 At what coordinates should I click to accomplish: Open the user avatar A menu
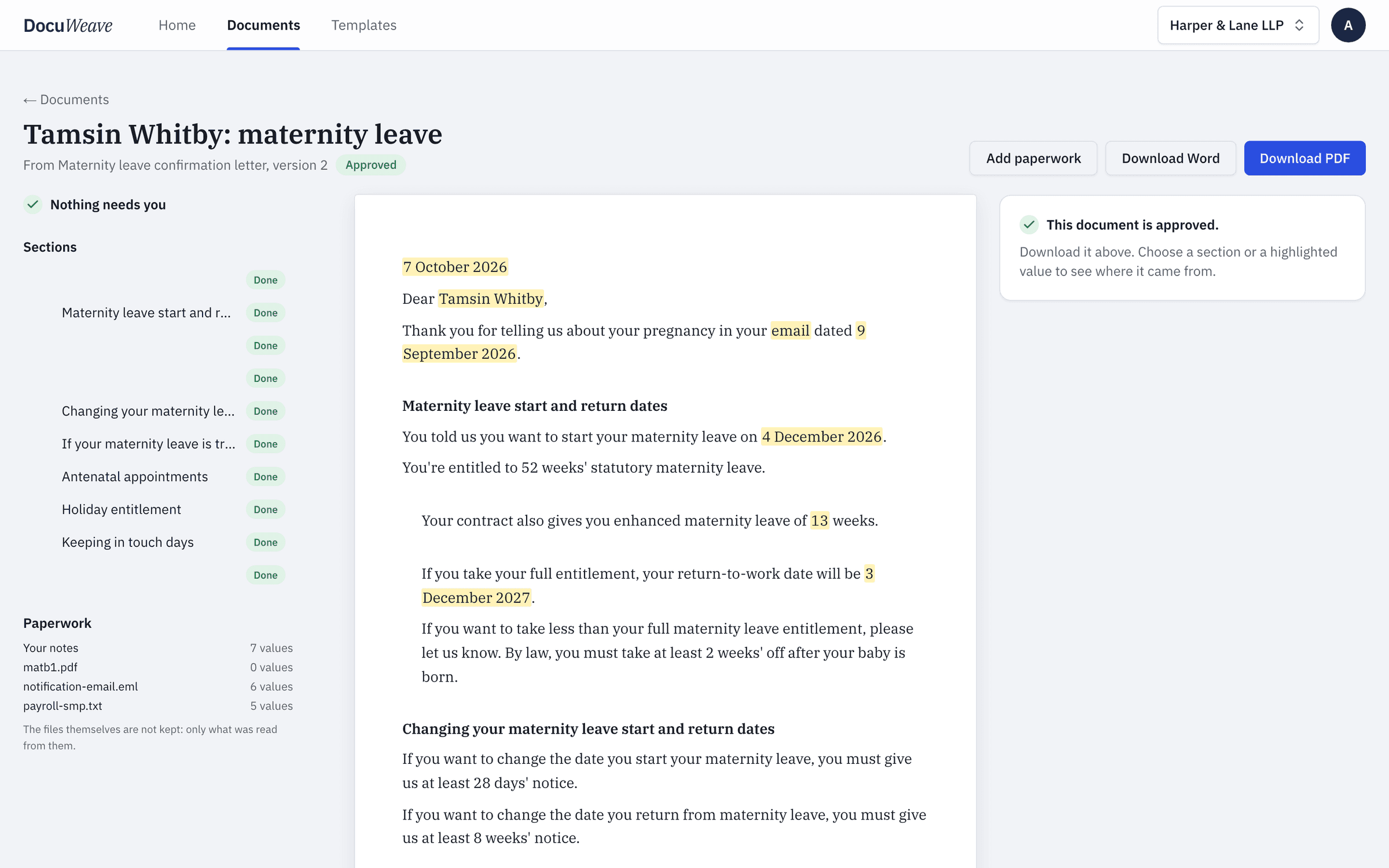[x=1348, y=25]
